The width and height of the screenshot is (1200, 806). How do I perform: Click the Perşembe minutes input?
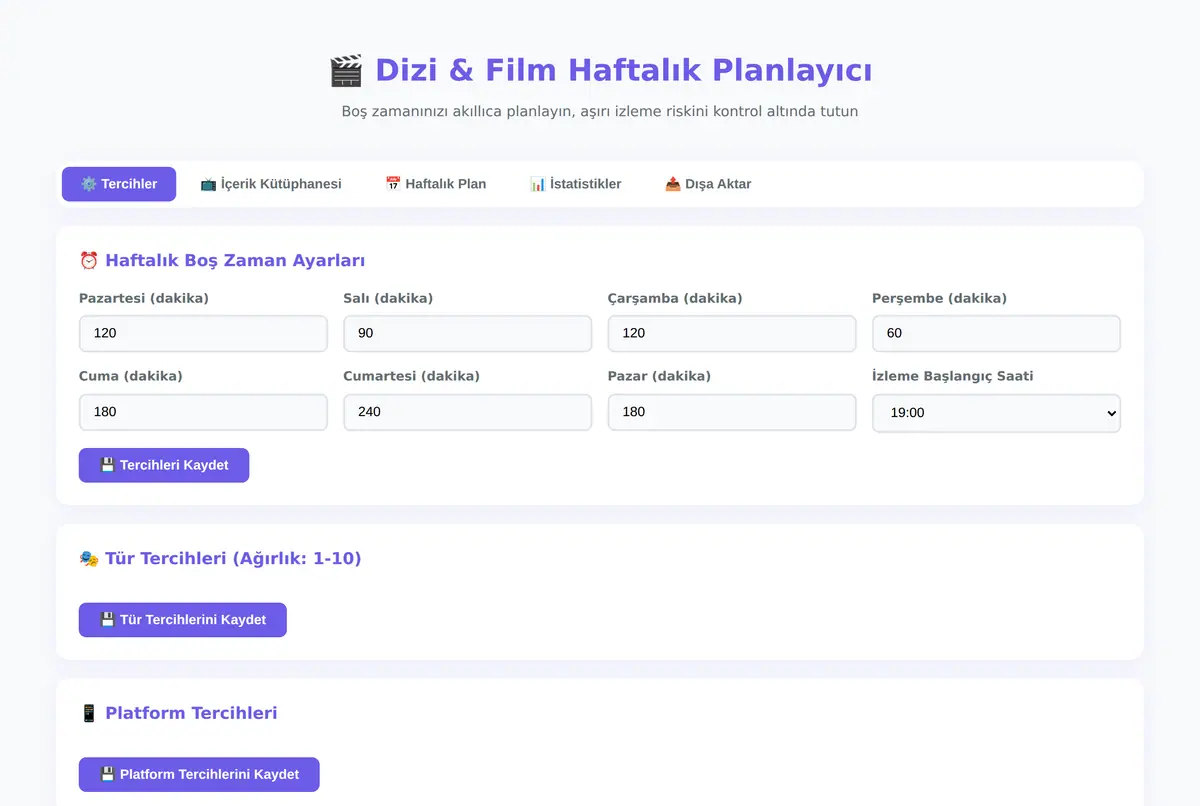click(x=996, y=333)
